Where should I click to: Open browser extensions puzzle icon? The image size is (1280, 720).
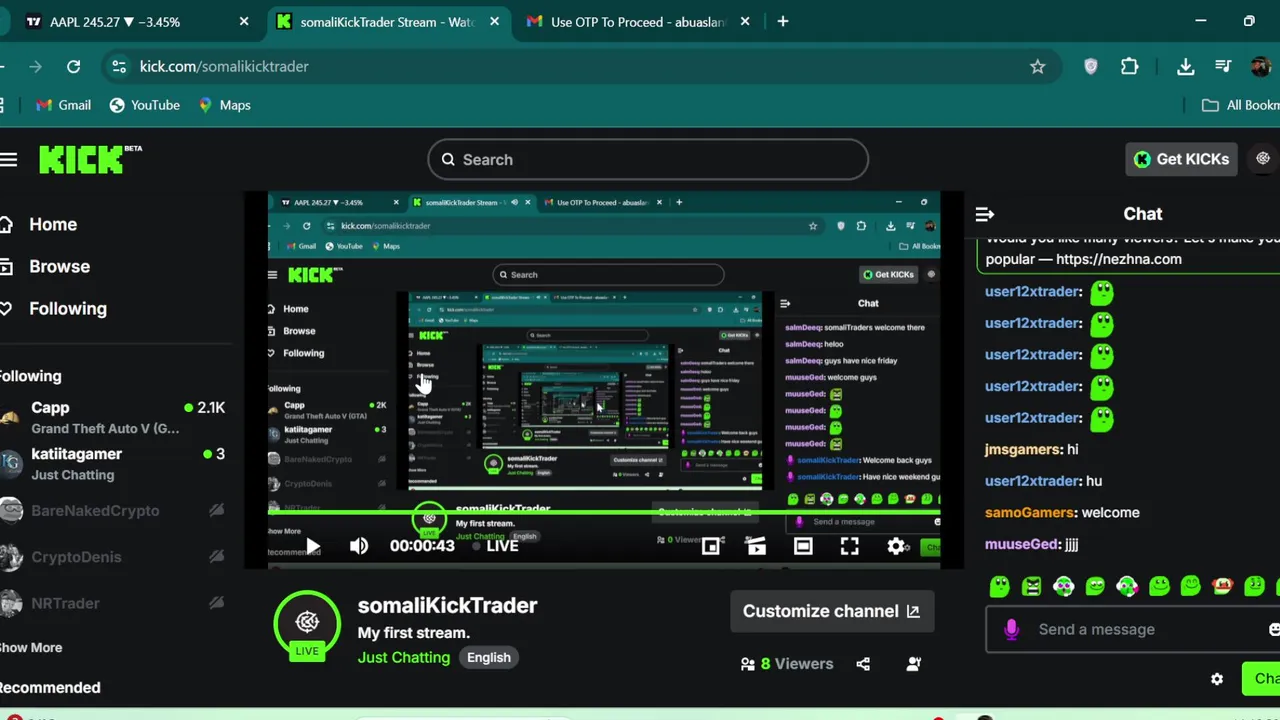(x=1129, y=66)
